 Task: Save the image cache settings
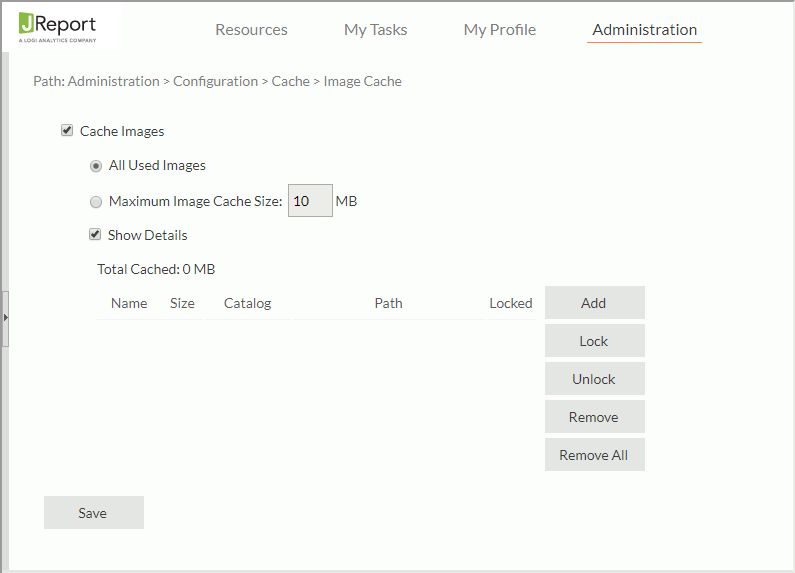(94, 513)
